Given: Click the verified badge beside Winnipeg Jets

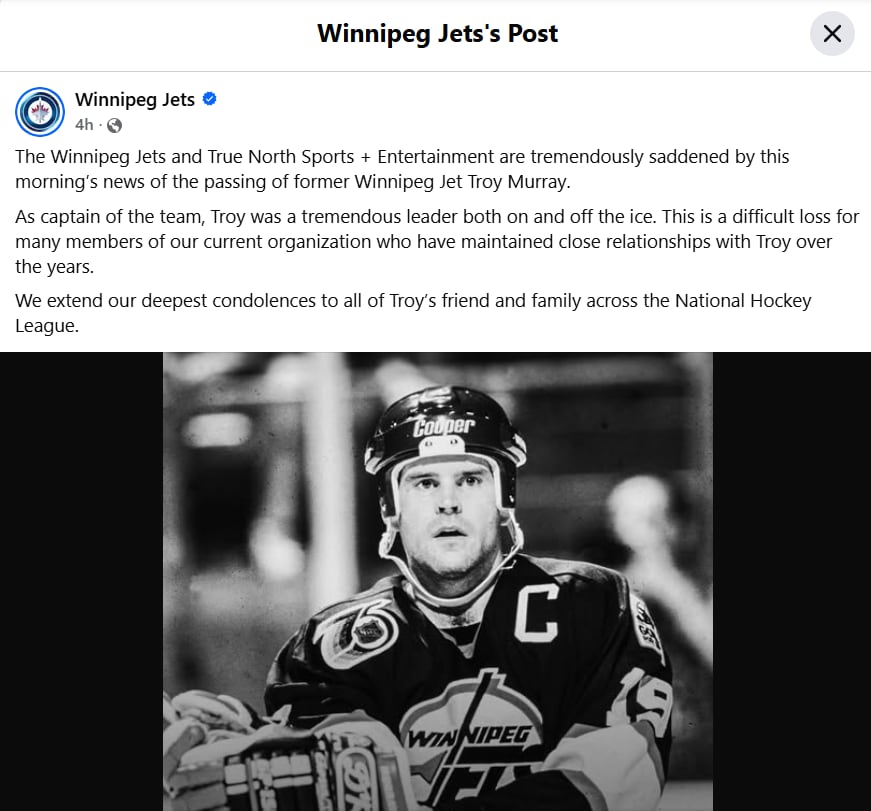Looking at the screenshot, I should coord(209,99).
